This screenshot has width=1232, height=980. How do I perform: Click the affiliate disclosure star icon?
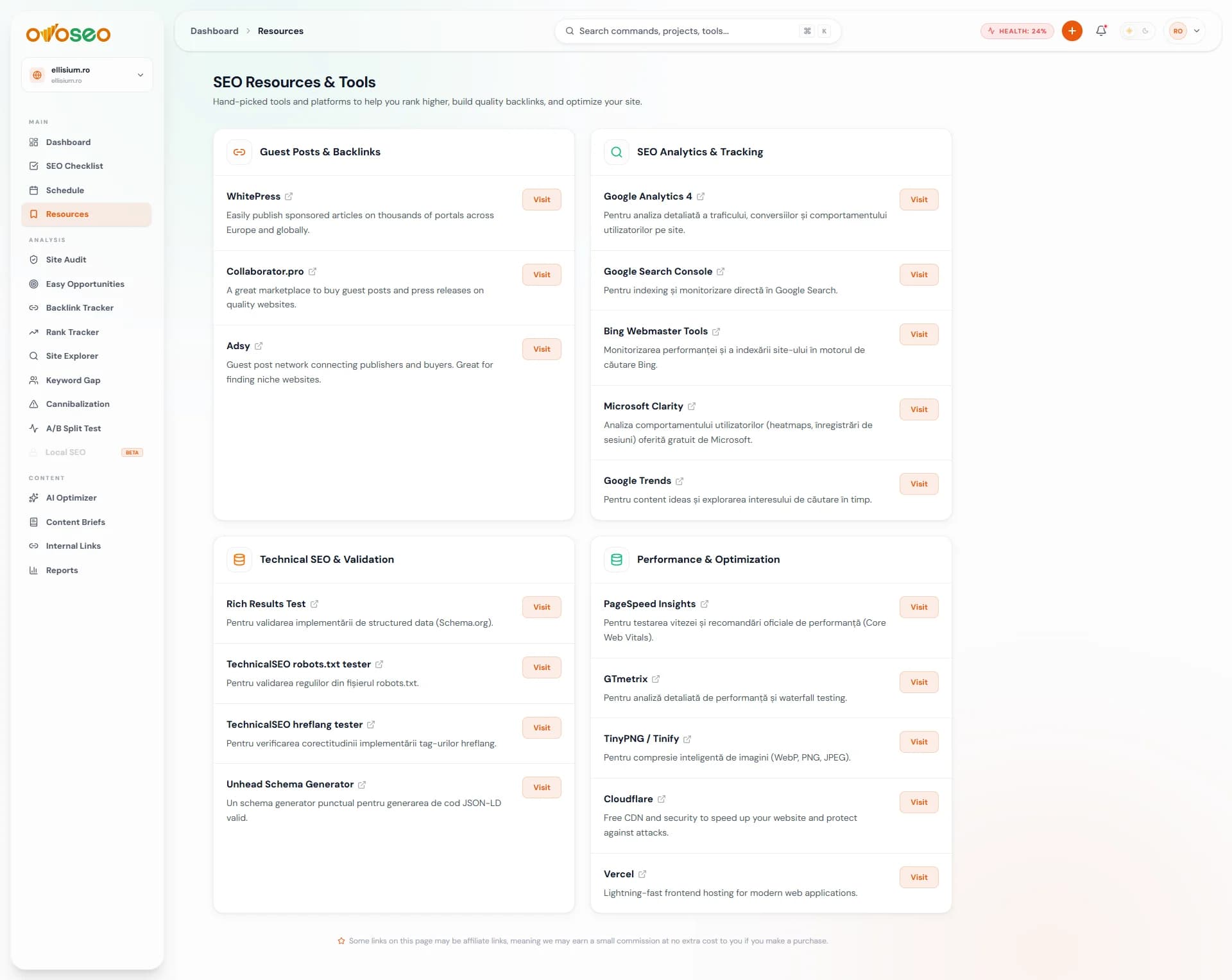coord(341,941)
